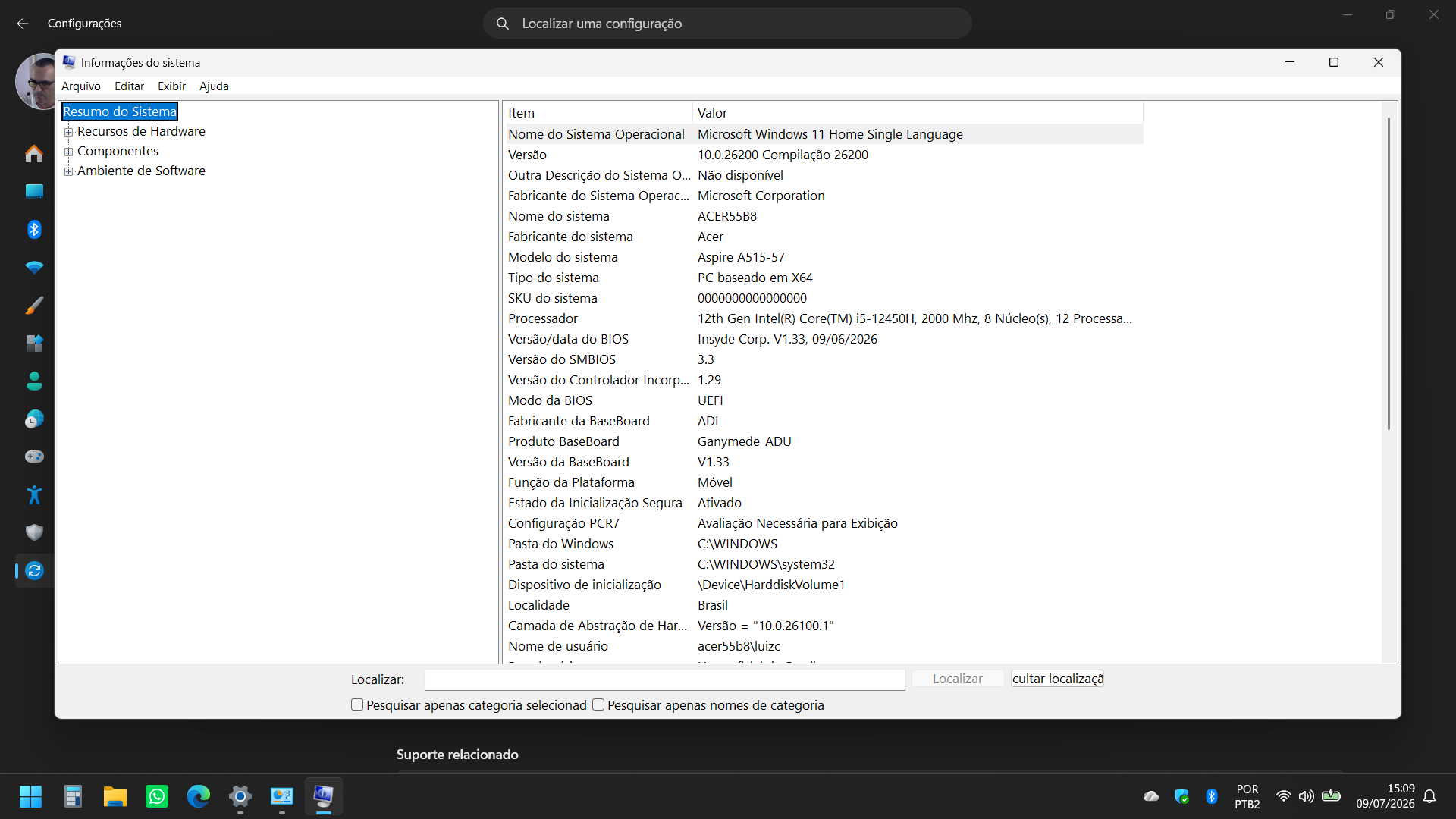Click the Ocultar localização button
The width and height of the screenshot is (1456, 819).
[1057, 679]
